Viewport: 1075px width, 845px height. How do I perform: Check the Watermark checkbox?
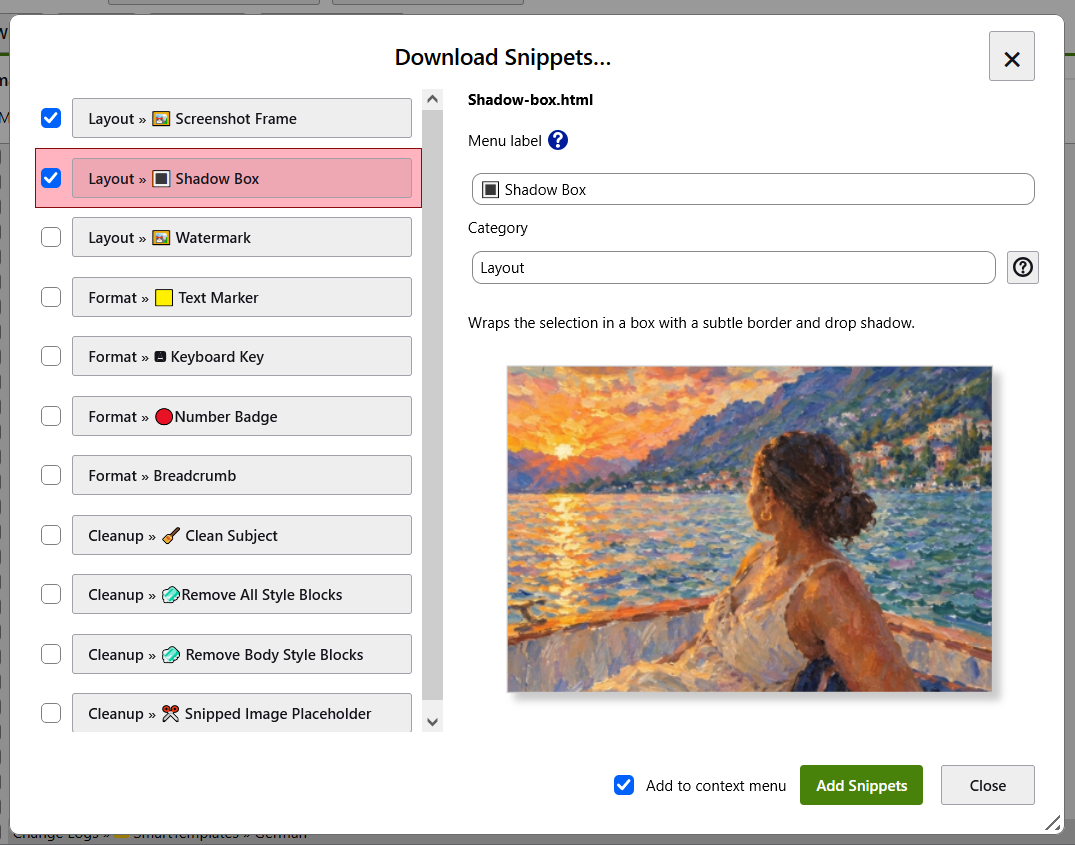(x=51, y=237)
